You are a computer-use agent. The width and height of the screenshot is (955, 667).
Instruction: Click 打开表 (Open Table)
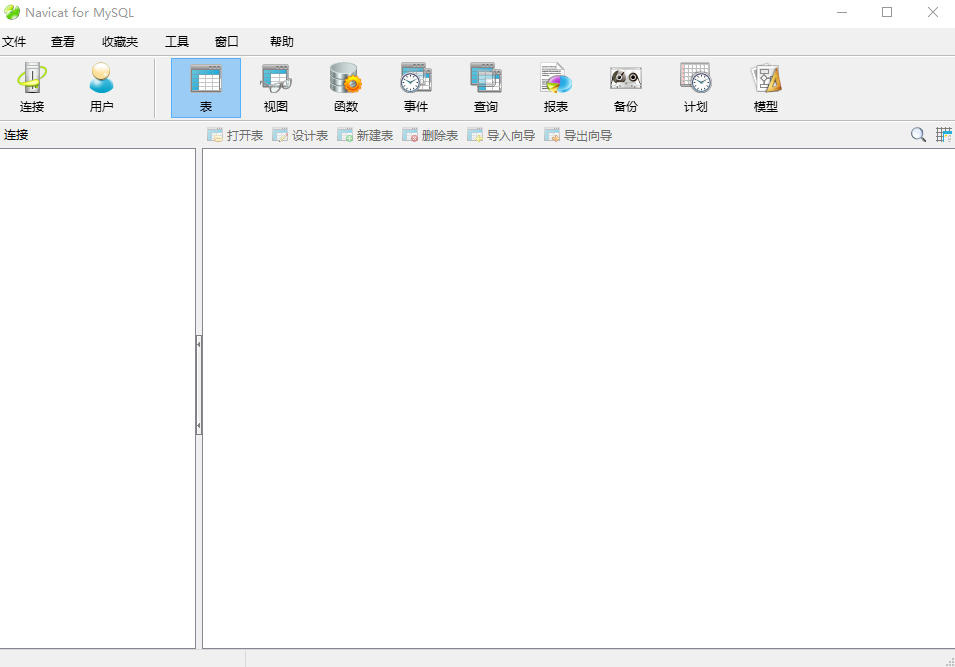click(x=235, y=135)
